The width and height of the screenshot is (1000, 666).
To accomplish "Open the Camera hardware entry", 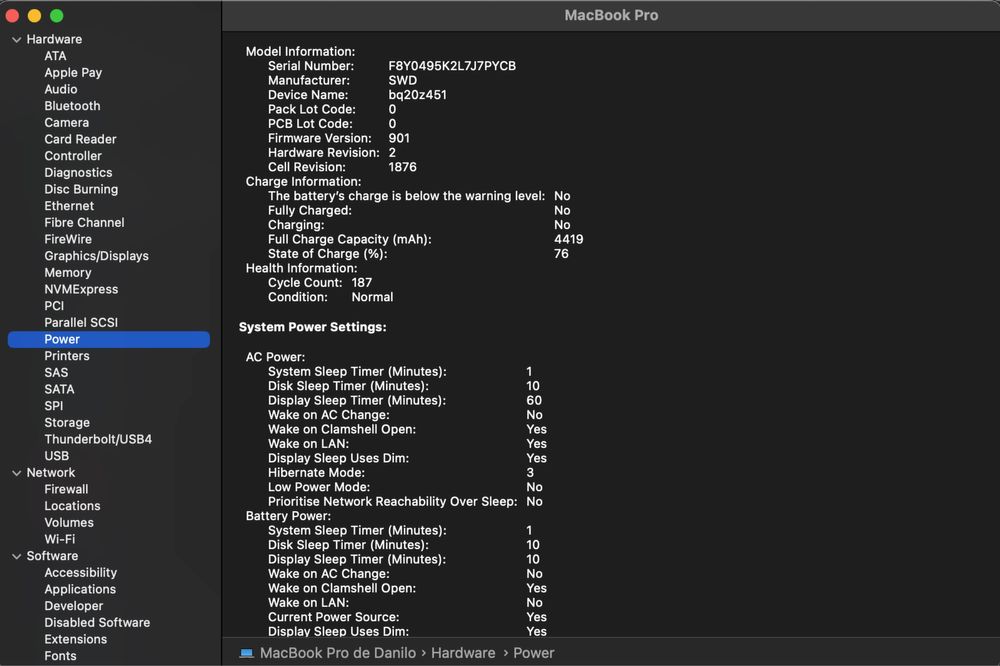I will point(66,122).
